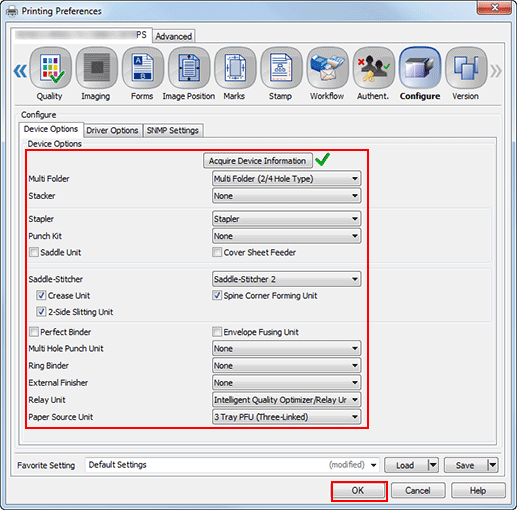
Task: Switch to the SNMP Settings tab
Action: pos(173,130)
